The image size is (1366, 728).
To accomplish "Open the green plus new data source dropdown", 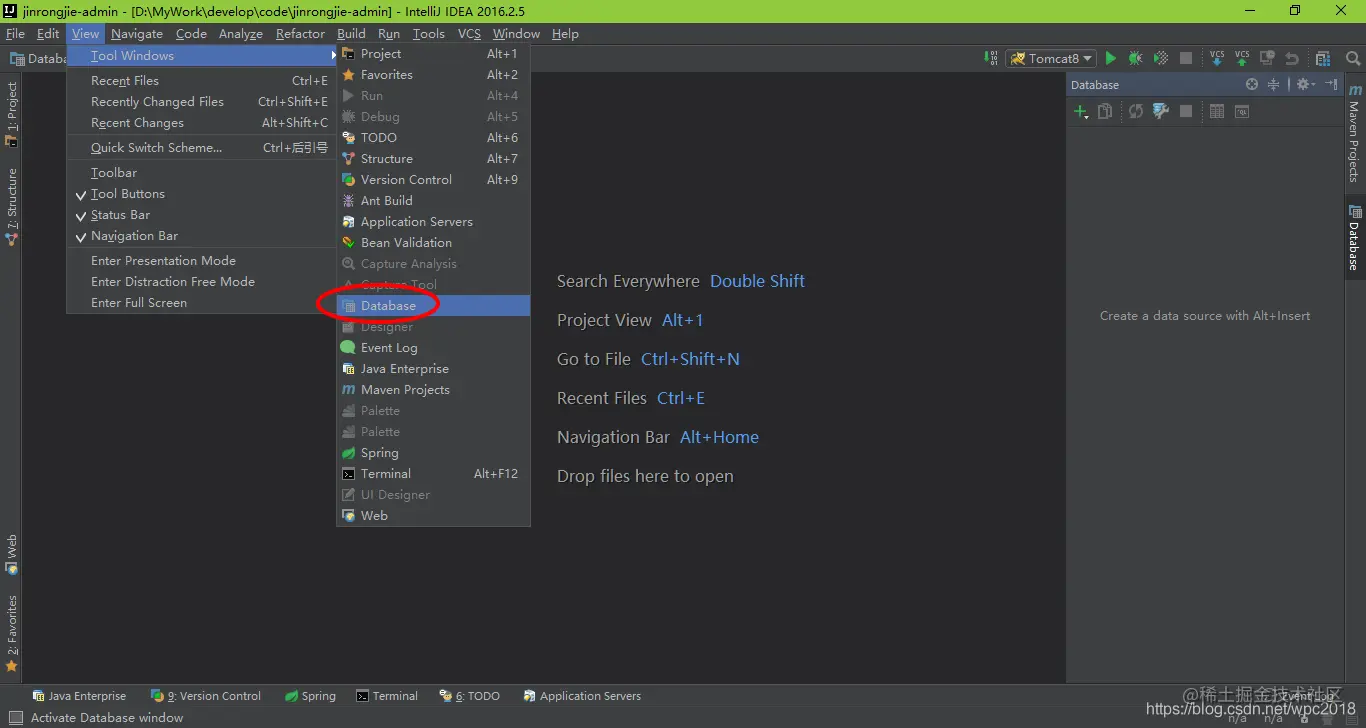I will 1081,112.
